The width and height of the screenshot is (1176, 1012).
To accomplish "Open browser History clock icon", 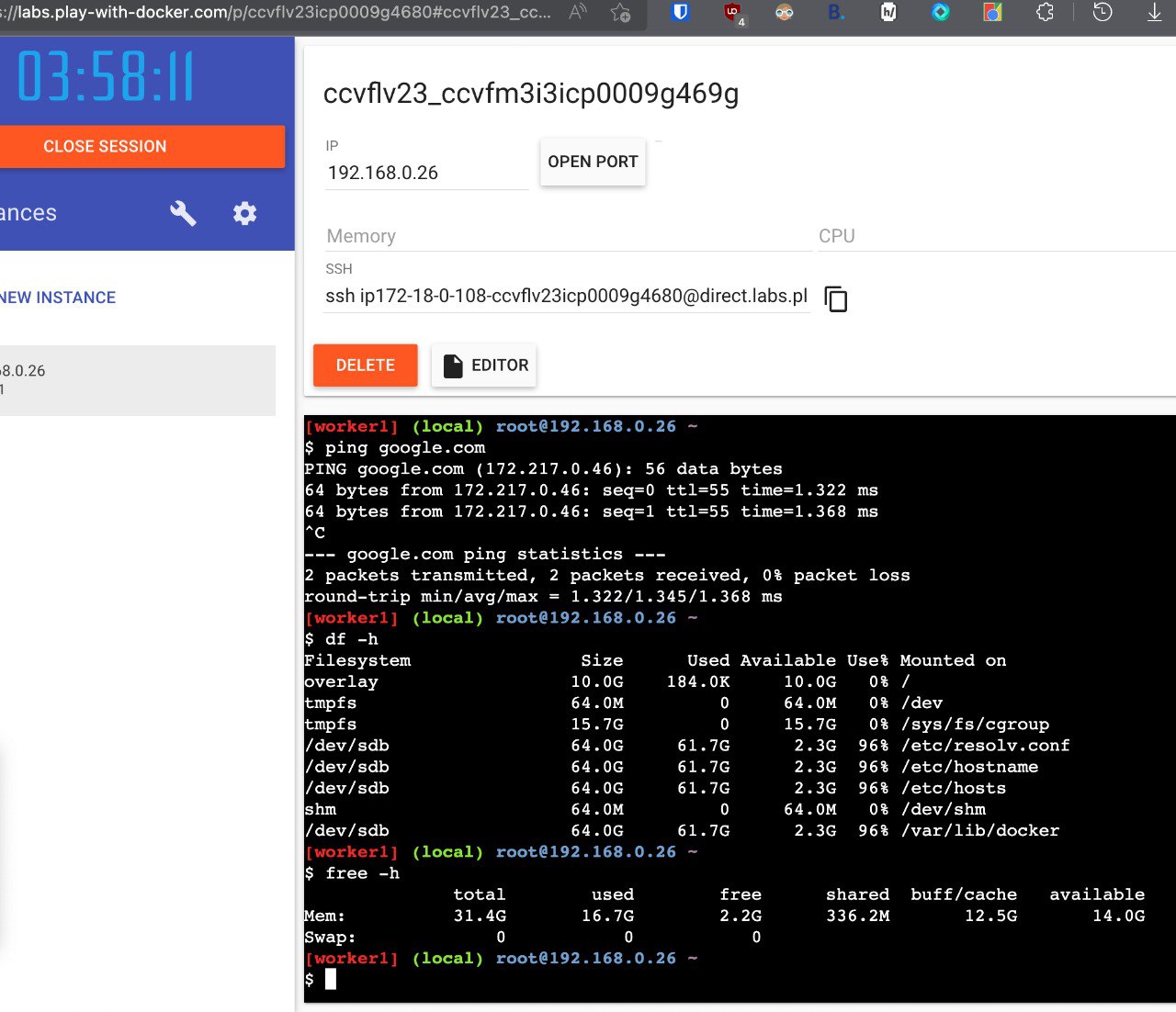I will click(1102, 13).
